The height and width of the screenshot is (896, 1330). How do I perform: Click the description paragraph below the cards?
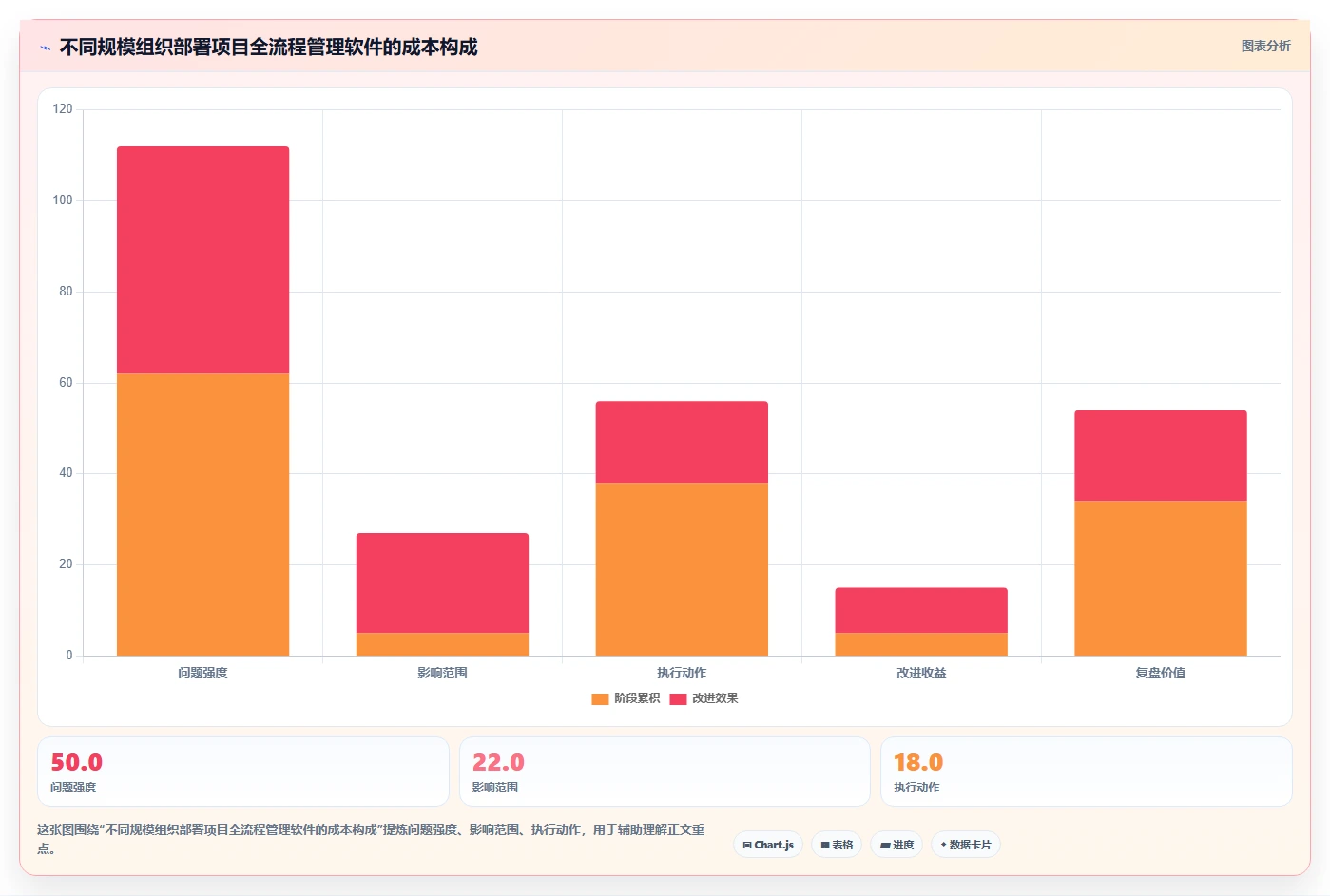(x=371, y=839)
